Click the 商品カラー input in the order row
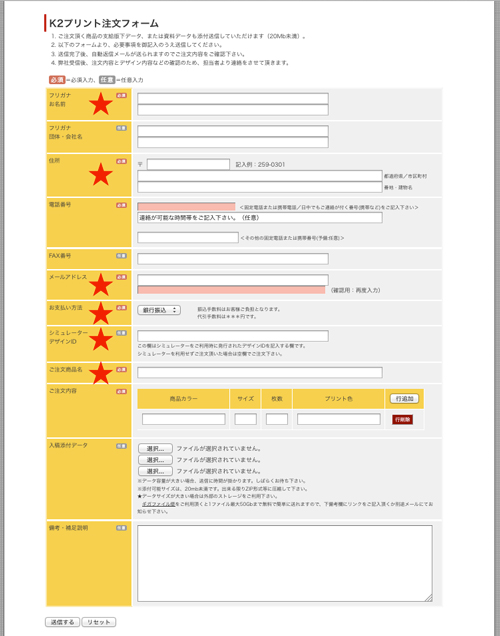The width and height of the screenshot is (500, 636). pos(184,419)
